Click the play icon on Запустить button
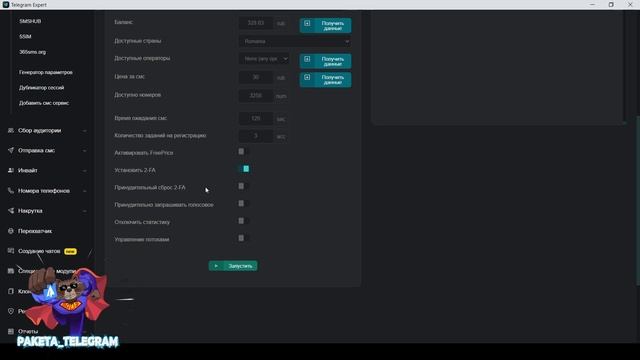The width and height of the screenshot is (640, 360). [216, 266]
